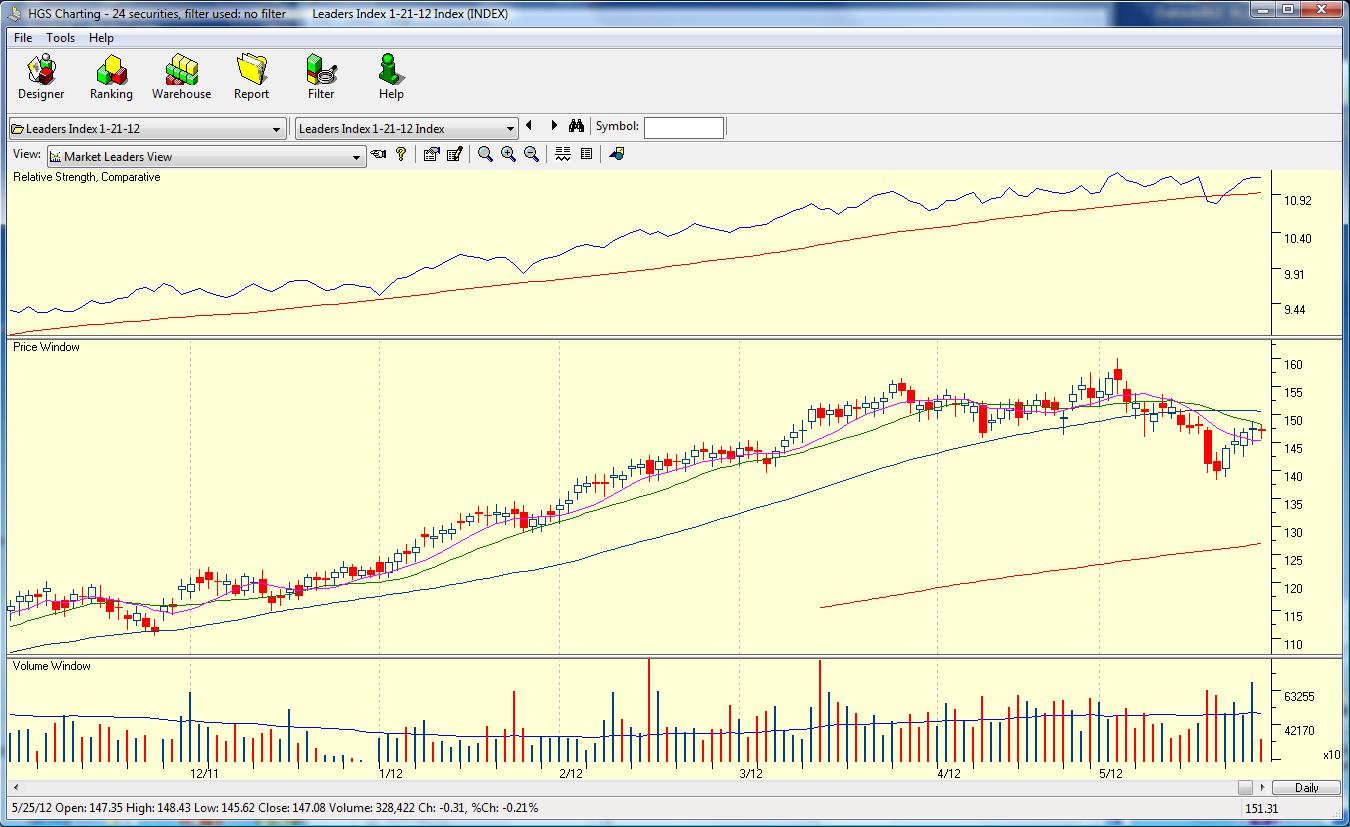The width and height of the screenshot is (1350, 827).
Task: Click the chart properties icon
Action: 431,154
